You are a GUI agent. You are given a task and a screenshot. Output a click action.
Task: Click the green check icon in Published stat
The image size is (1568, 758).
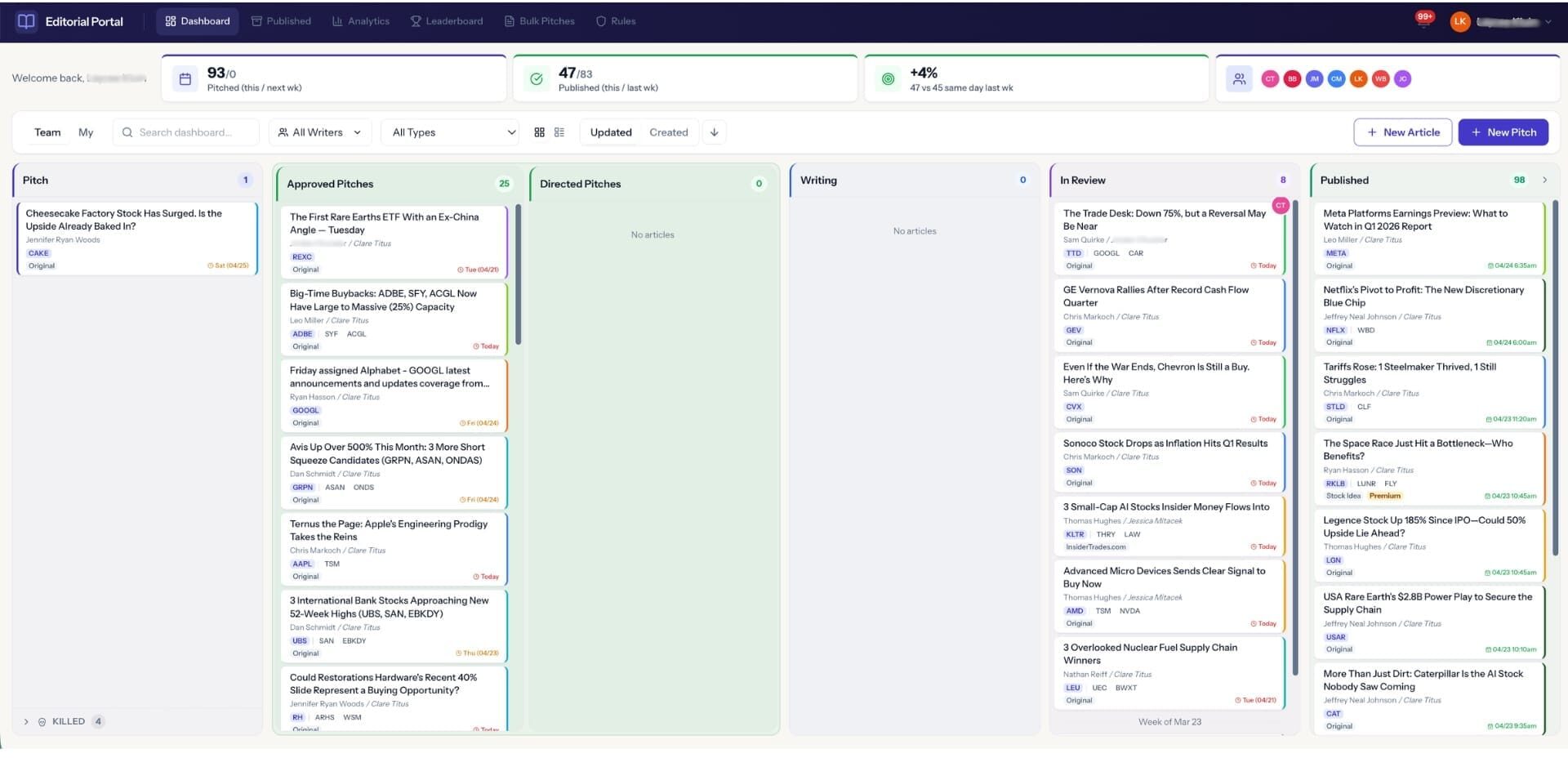(537, 79)
